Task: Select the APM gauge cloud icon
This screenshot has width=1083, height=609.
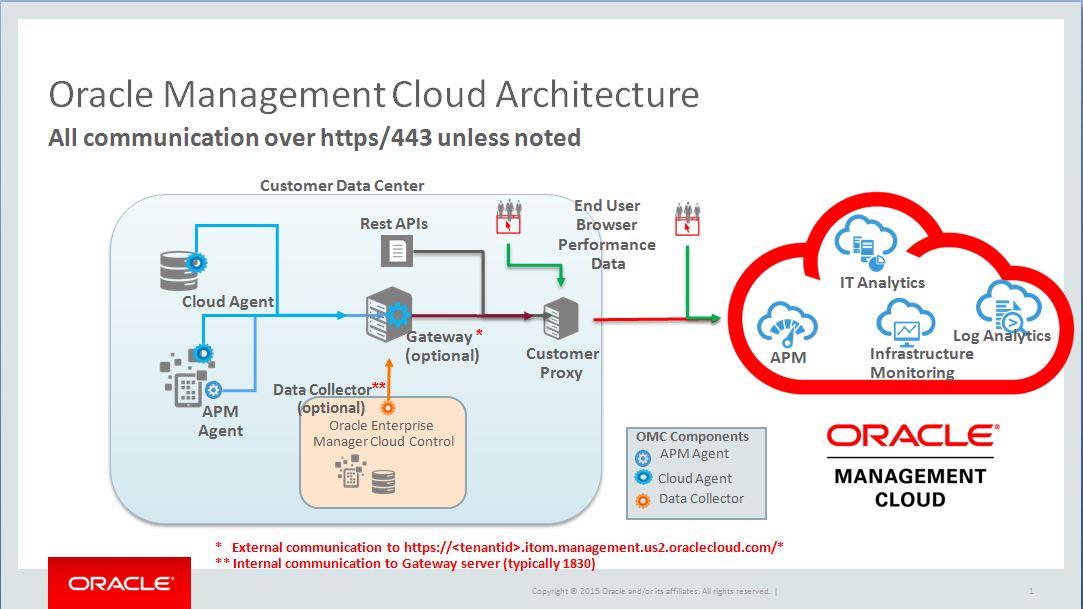Action: (x=787, y=325)
